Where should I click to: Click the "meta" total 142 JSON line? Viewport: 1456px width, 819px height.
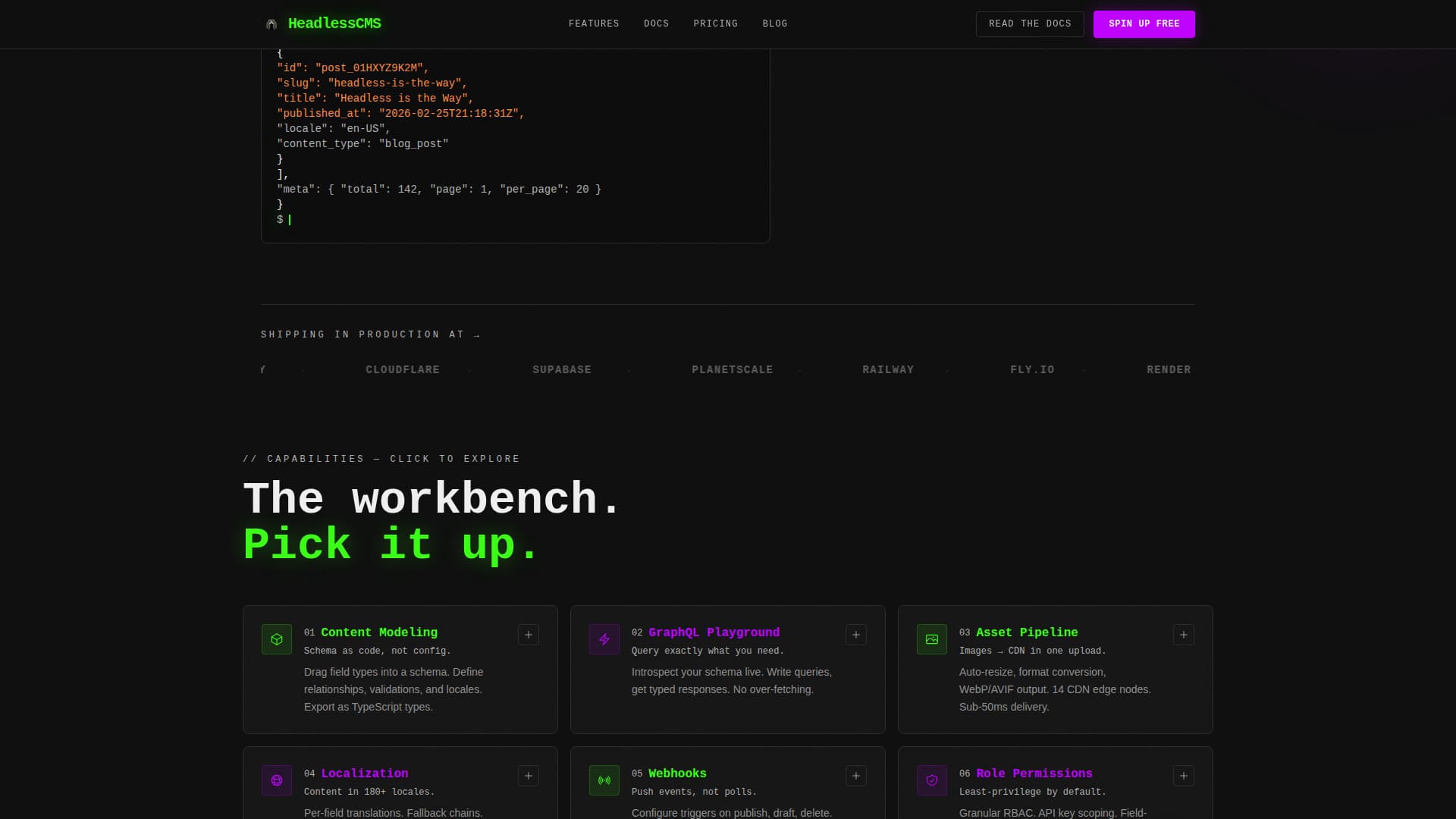point(439,190)
